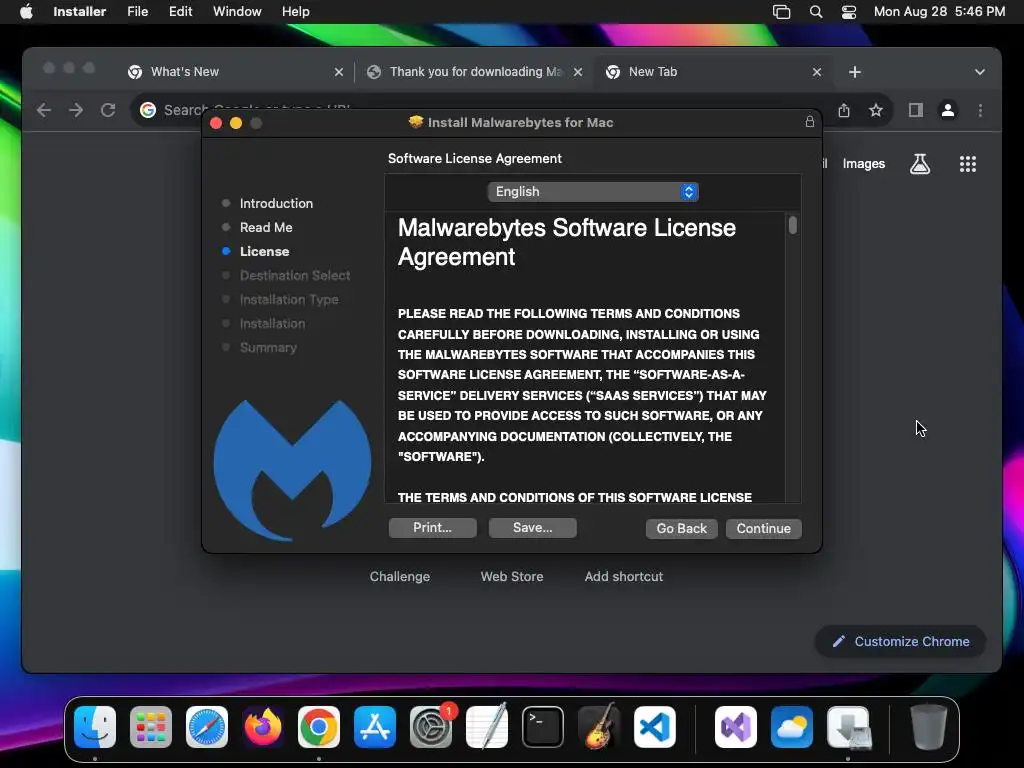Expand Chrome's tab search chevron

(x=980, y=72)
